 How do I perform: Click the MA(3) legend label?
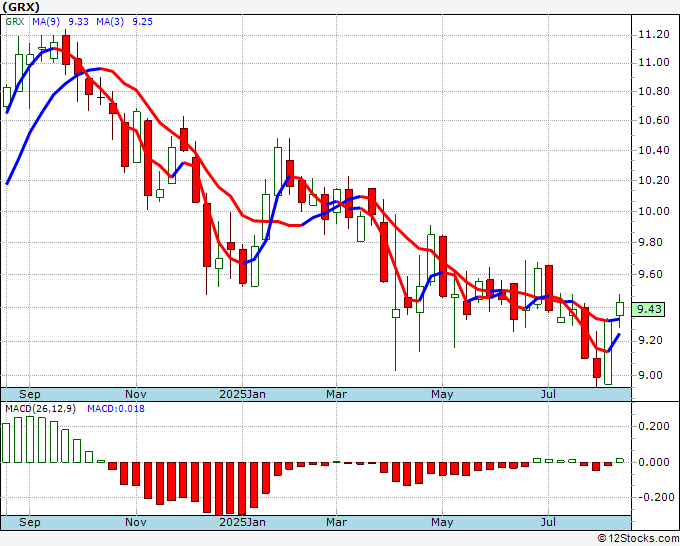tap(110, 22)
